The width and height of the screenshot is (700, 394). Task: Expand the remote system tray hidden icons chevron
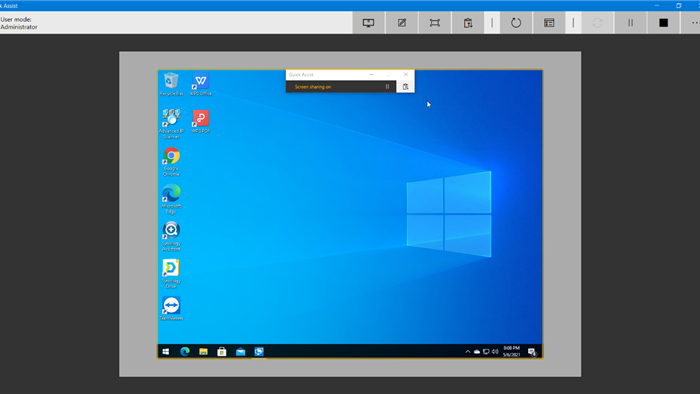tap(467, 352)
